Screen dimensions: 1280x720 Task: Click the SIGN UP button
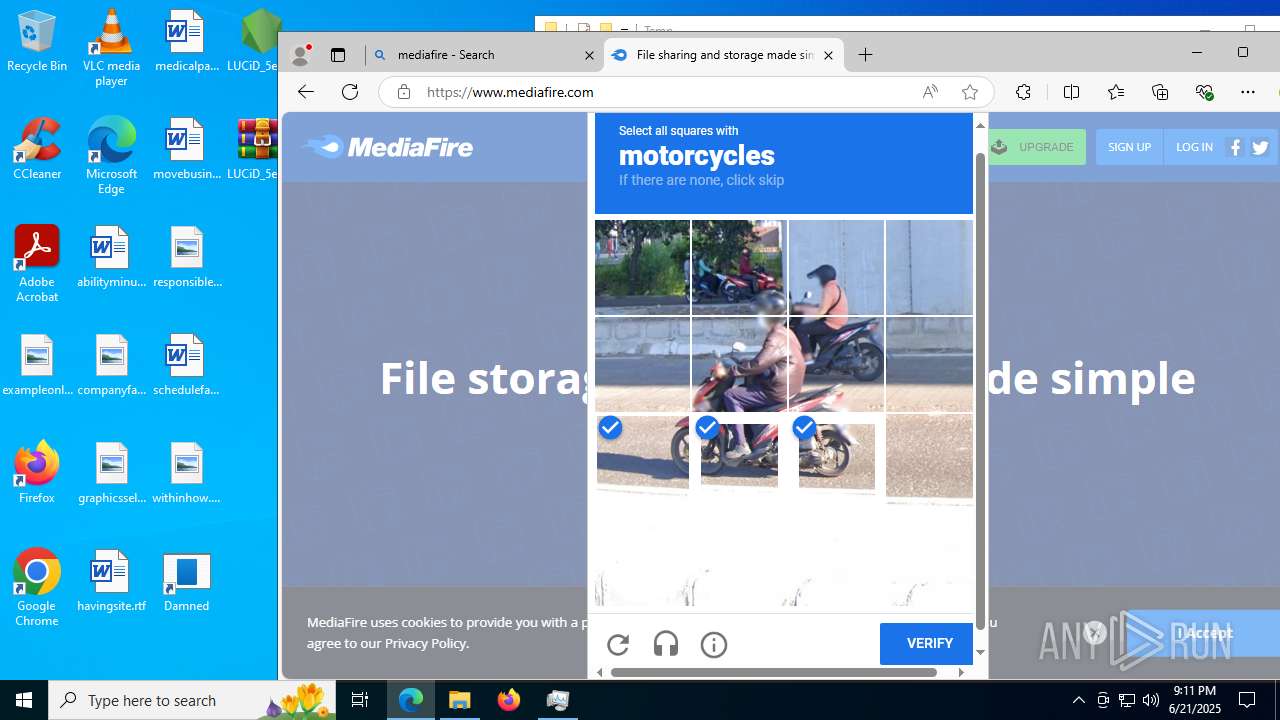(x=1129, y=147)
